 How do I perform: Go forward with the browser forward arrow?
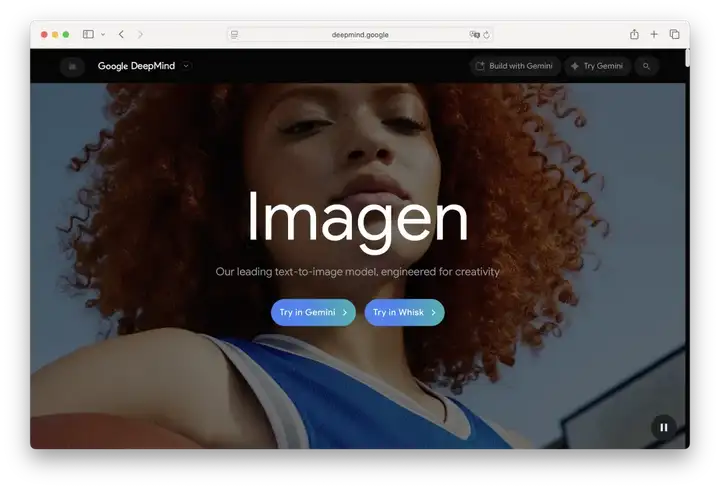(x=140, y=34)
